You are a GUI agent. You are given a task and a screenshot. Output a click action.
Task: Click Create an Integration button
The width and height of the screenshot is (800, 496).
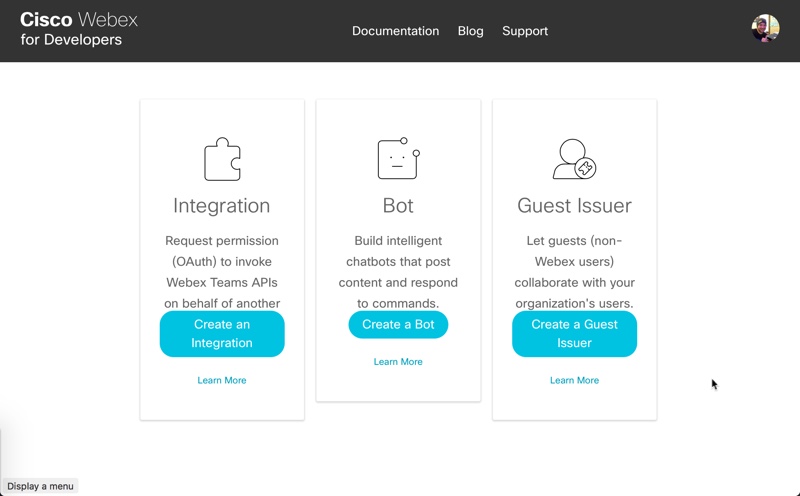point(222,334)
